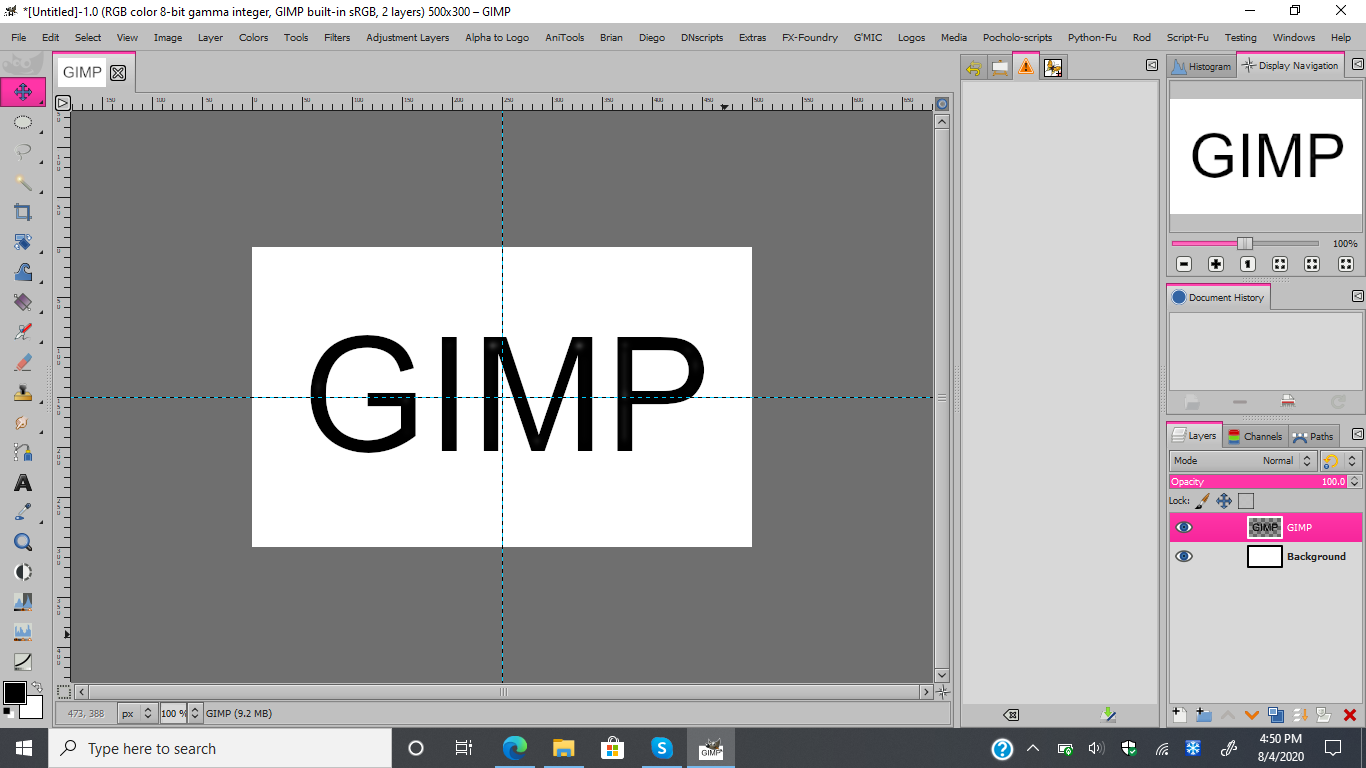Click the Windows taskbar search box
The width and height of the screenshot is (1366, 768).
click(x=220, y=748)
